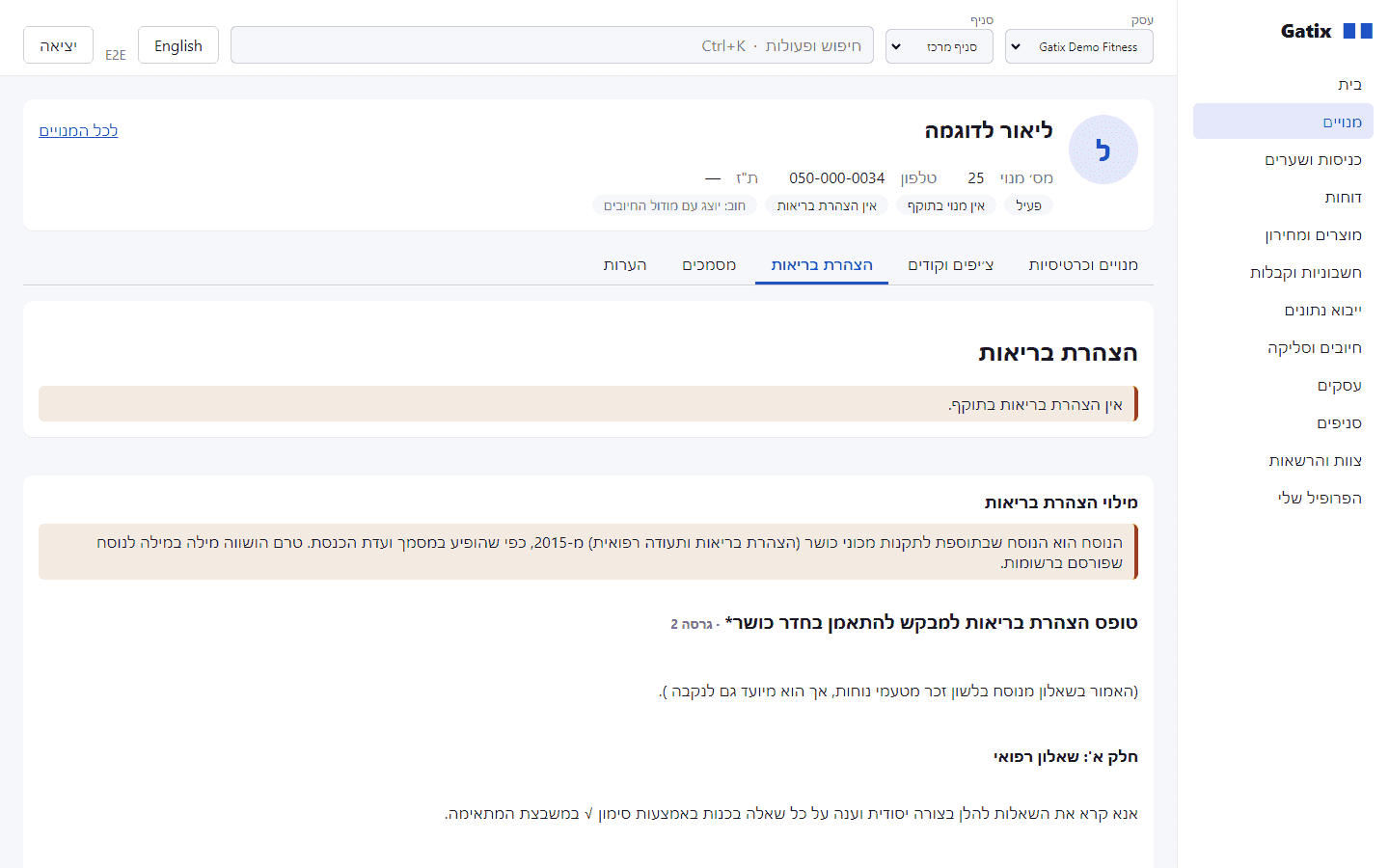Click the Gatix brand name text
The height and width of the screenshot is (868, 1389).
pyautogui.click(x=1306, y=31)
